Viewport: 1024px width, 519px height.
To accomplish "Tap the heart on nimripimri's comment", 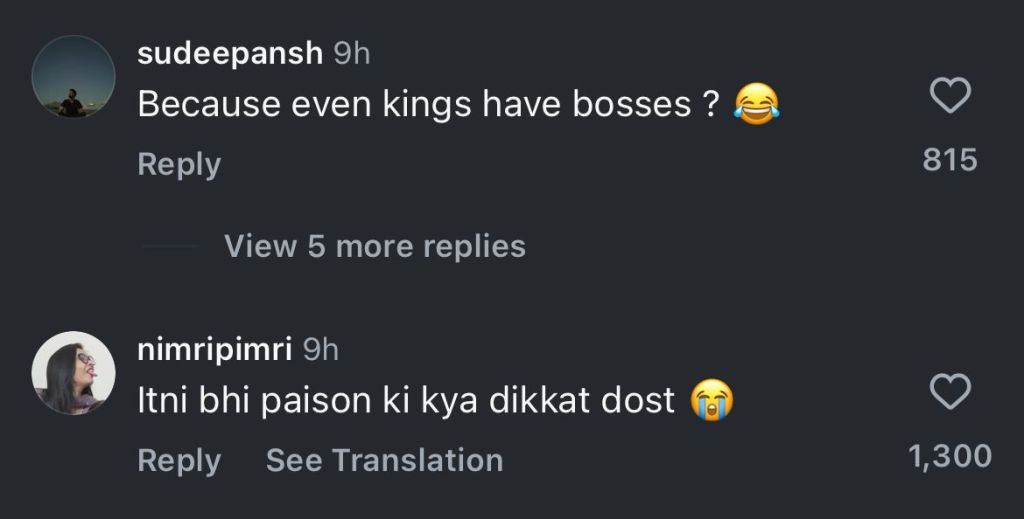I will [x=950, y=394].
